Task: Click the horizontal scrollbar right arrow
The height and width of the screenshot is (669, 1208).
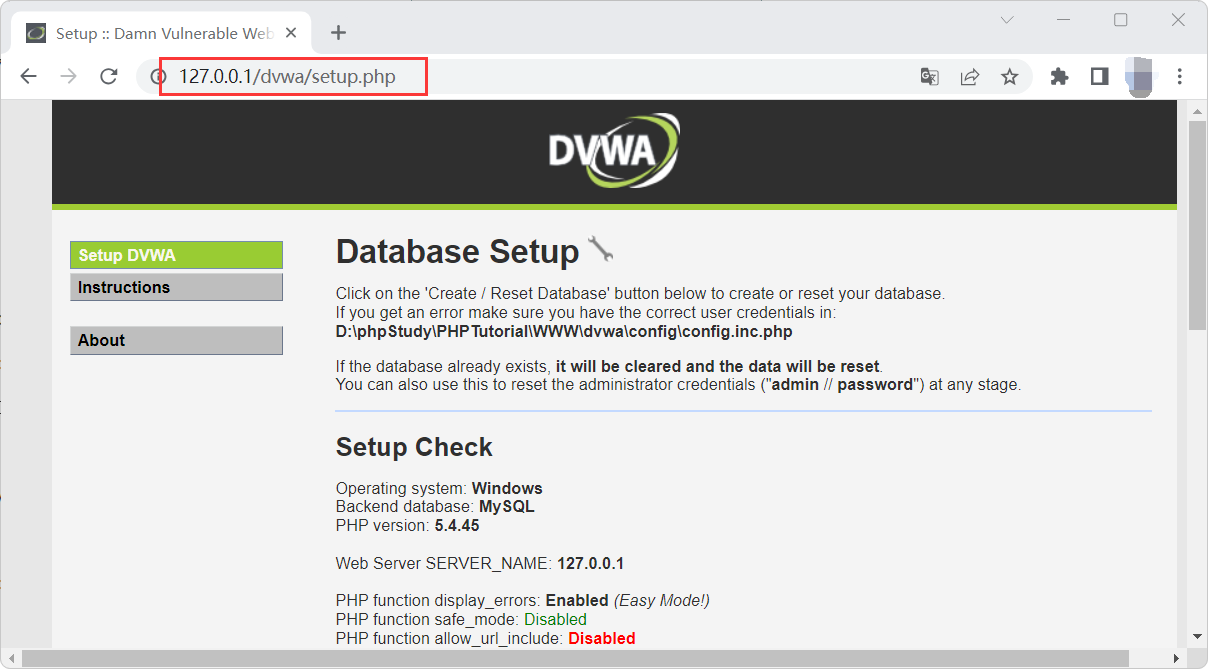Action: (x=1178, y=658)
